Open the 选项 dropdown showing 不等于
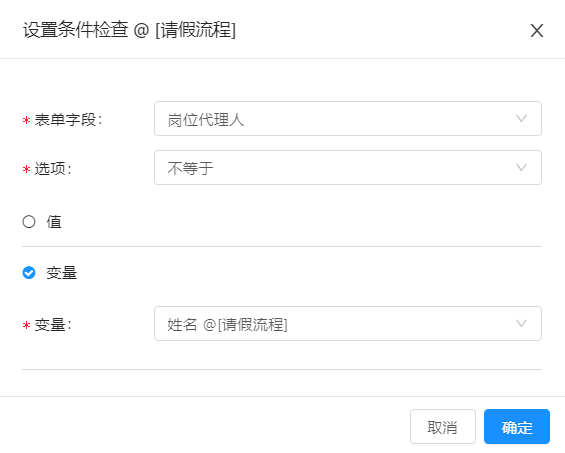The width and height of the screenshot is (565, 453). 348,168
